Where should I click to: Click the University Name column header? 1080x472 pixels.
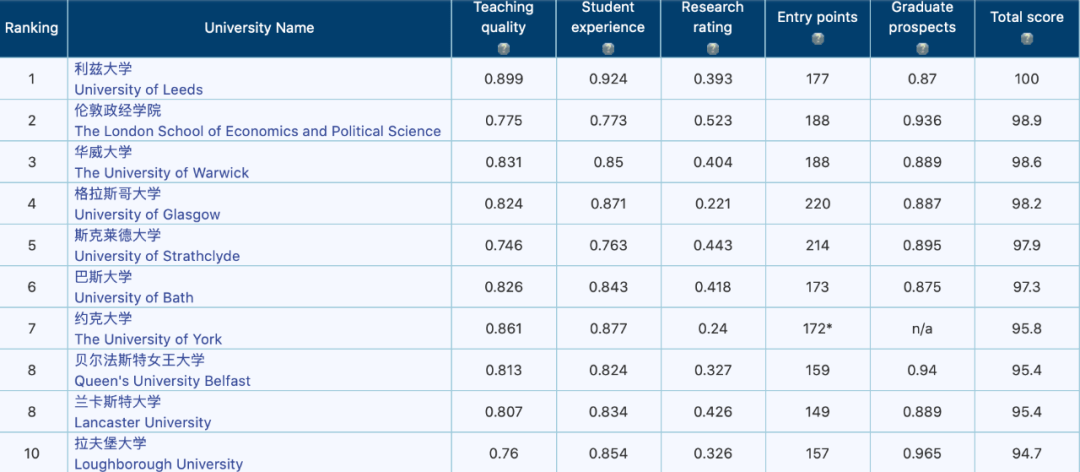pyautogui.click(x=259, y=28)
